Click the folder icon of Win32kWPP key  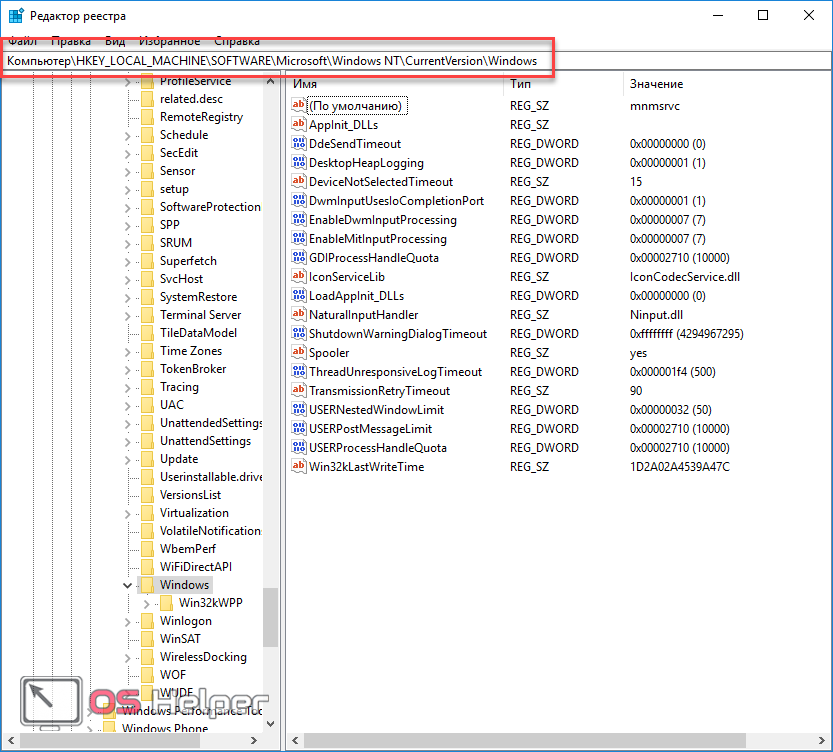coord(166,603)
